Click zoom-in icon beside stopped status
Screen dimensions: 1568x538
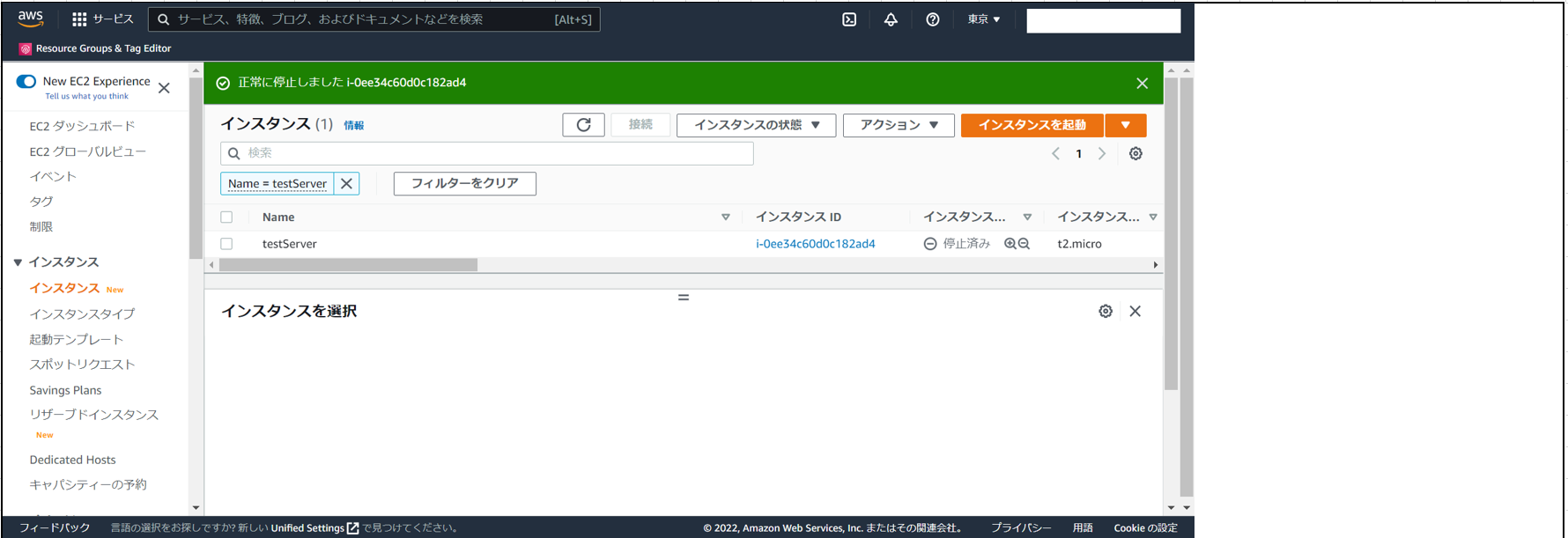[x=1010, y=244]
